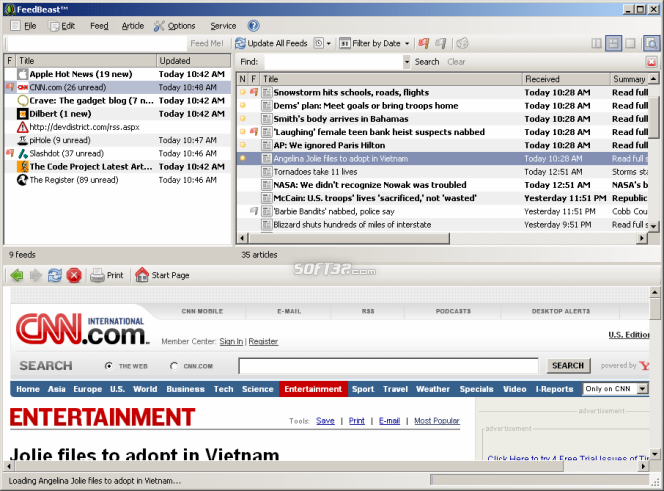Toggle flag on 'Barbie Bandits' article

pos(254,211)
